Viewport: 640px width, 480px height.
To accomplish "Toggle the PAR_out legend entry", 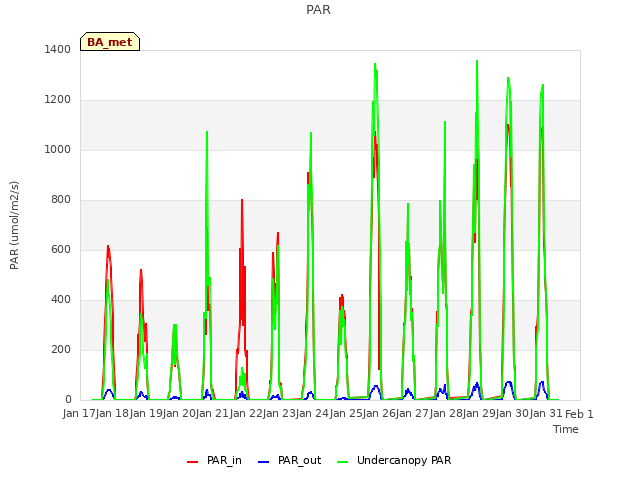I will pos(289,460).
